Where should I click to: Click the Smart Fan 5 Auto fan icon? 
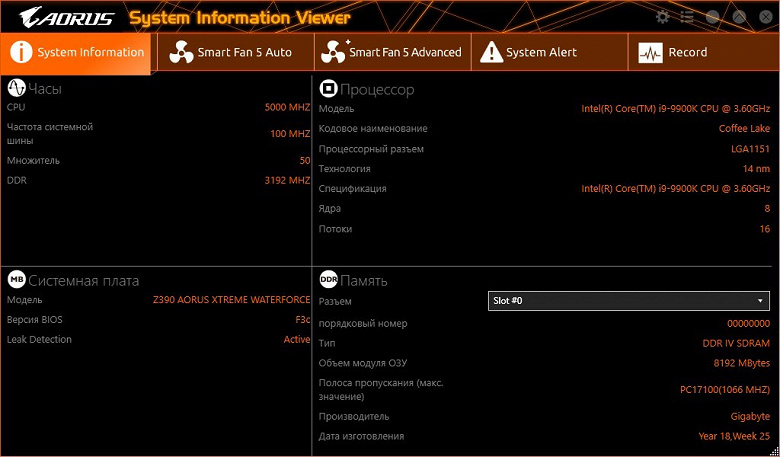pyautogui.click(x=181, y=52)
